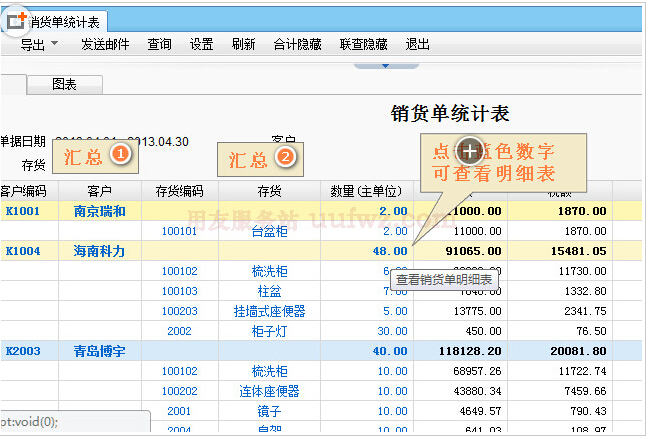Image resolution: width=648 pixels, height=439 pixels.
Task: Refresh the report with 刷新
Action: tap(243, 44)
